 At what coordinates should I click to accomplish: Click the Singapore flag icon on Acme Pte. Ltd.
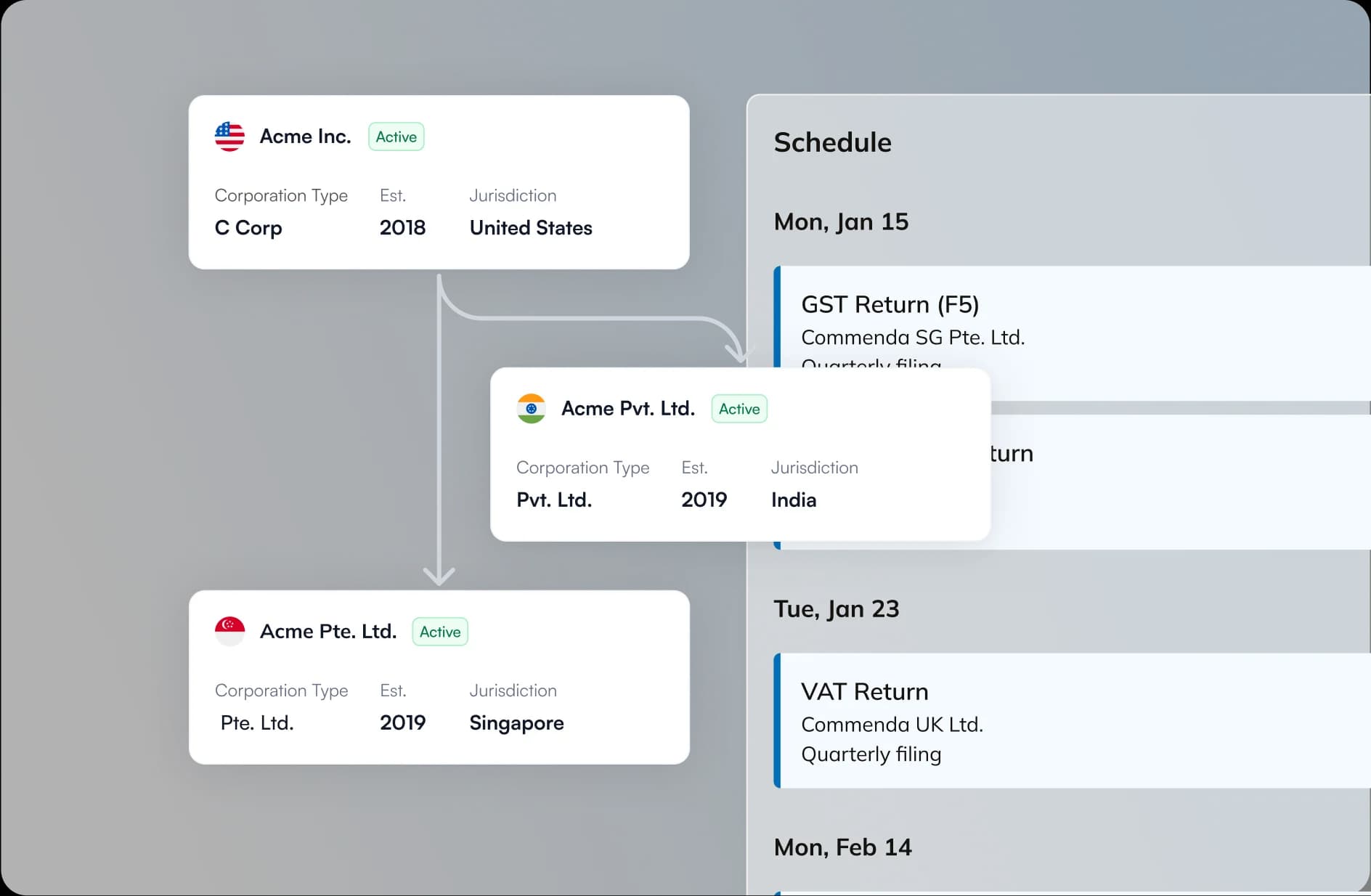click(x=229, y=631)
